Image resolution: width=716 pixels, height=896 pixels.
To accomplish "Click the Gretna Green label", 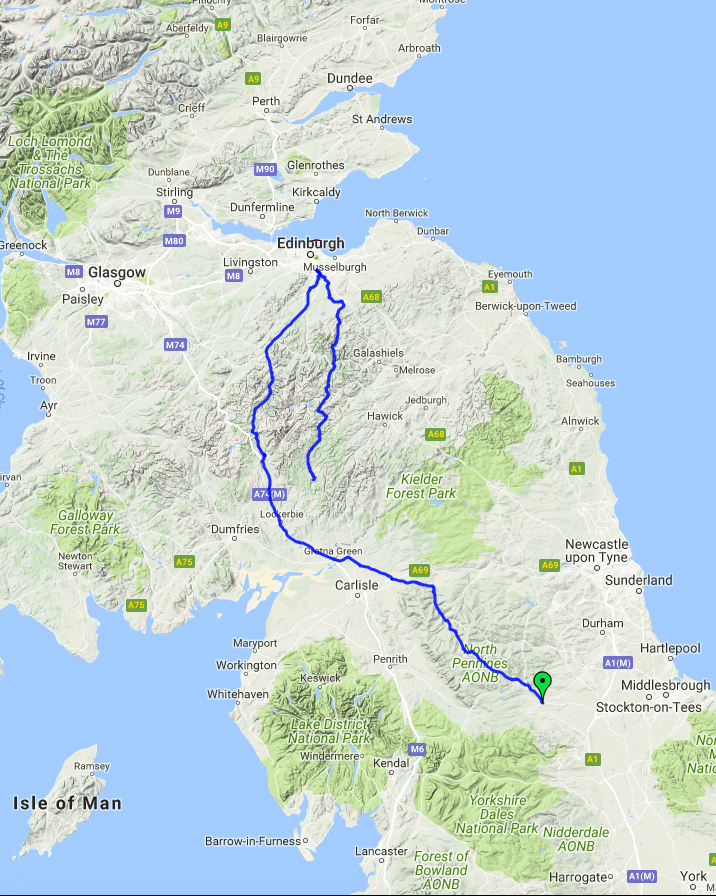I will point(333,551).
